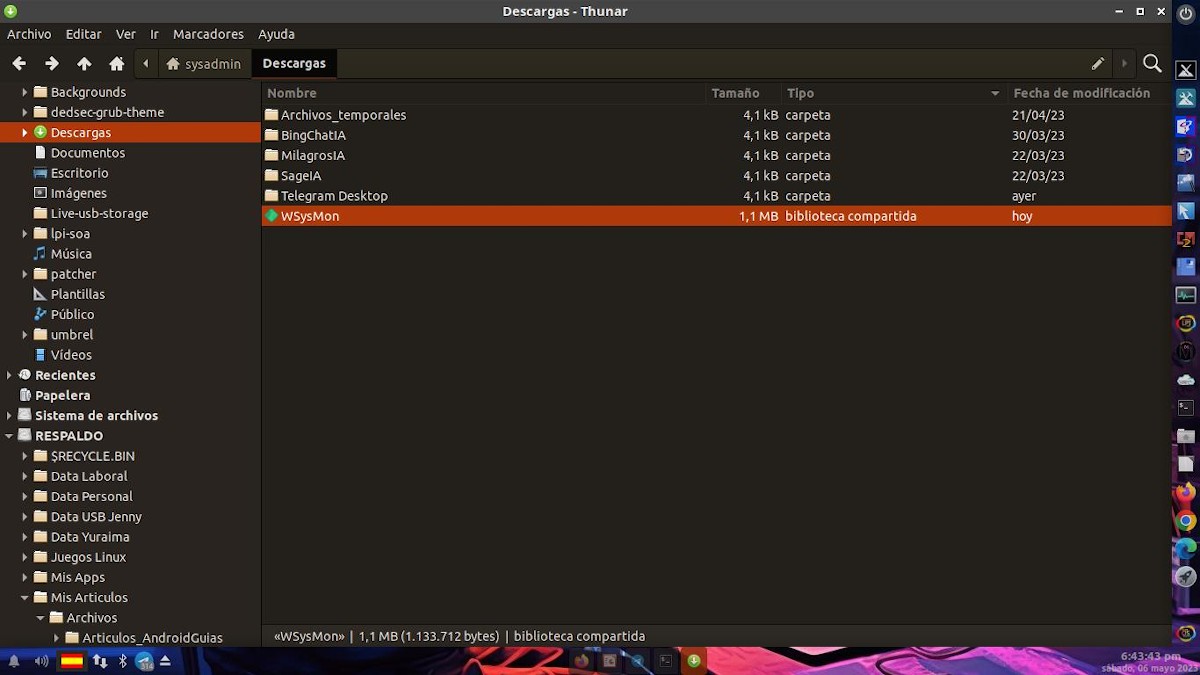Click the power button at top-right corner
This screenshot has width=1200, height=675.
pyautogui.click(x=1186, y=14)
